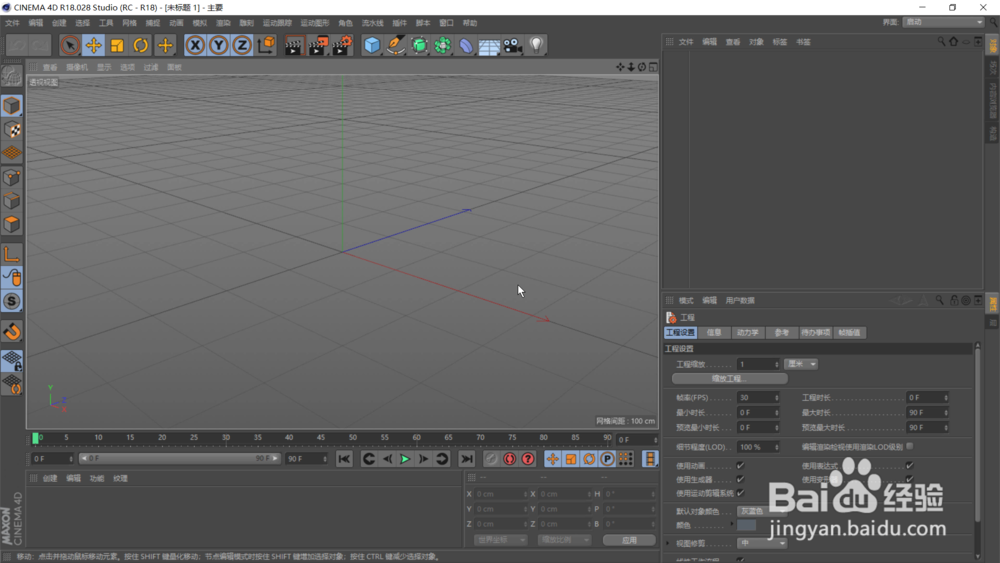
Task: Toggle position keyframe recording
Action: click(552, 459)
